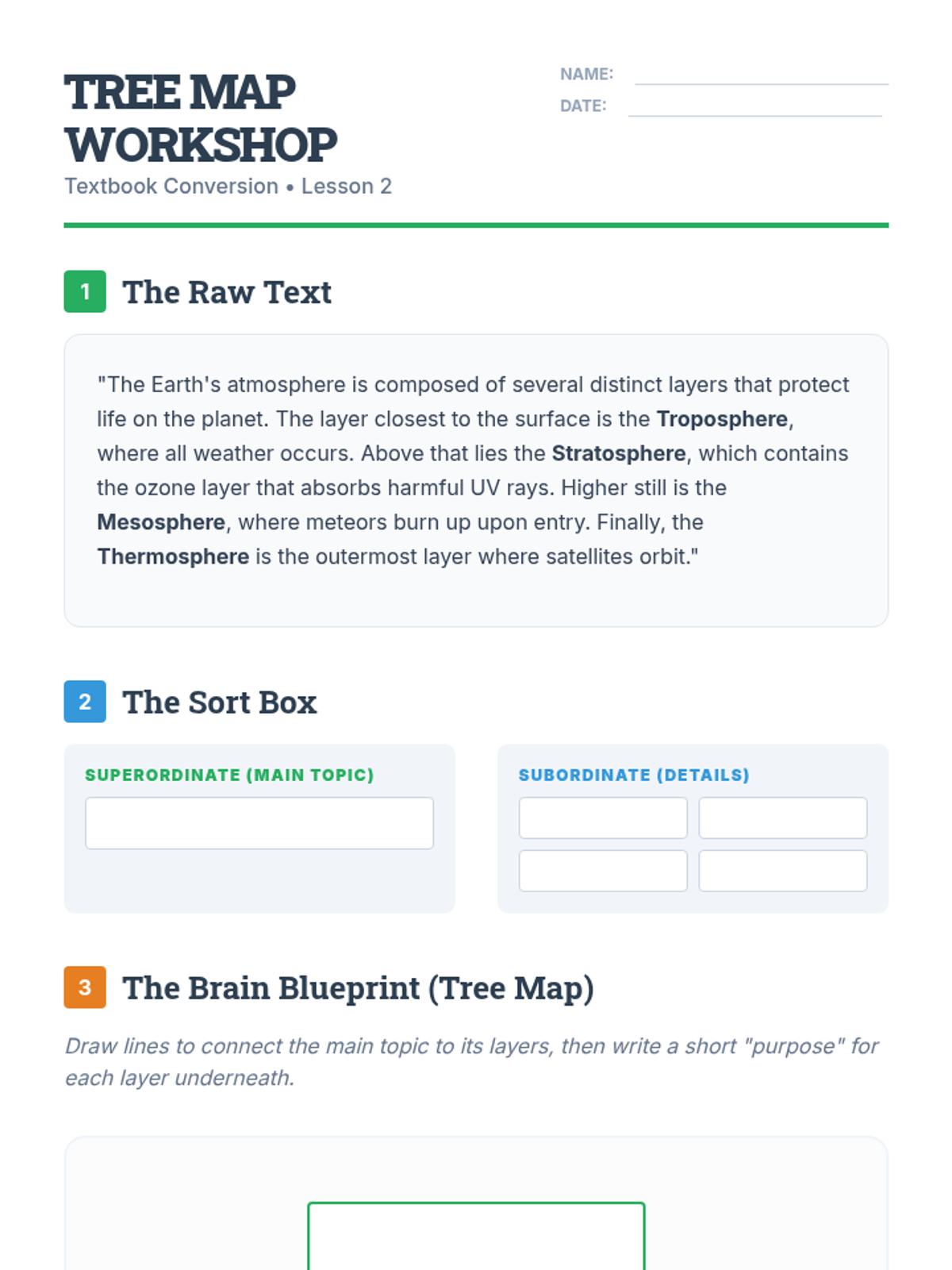Click the Raw Text section heading
This screenshot has width=952, height=1270.
point(227,292)
